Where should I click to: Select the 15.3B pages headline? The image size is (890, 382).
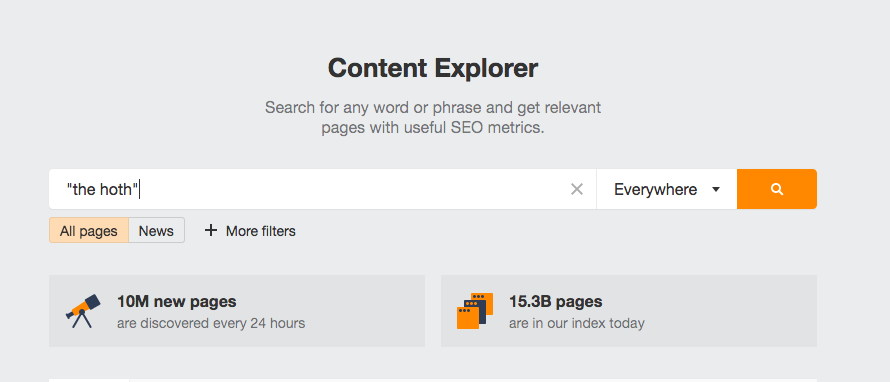556,301
